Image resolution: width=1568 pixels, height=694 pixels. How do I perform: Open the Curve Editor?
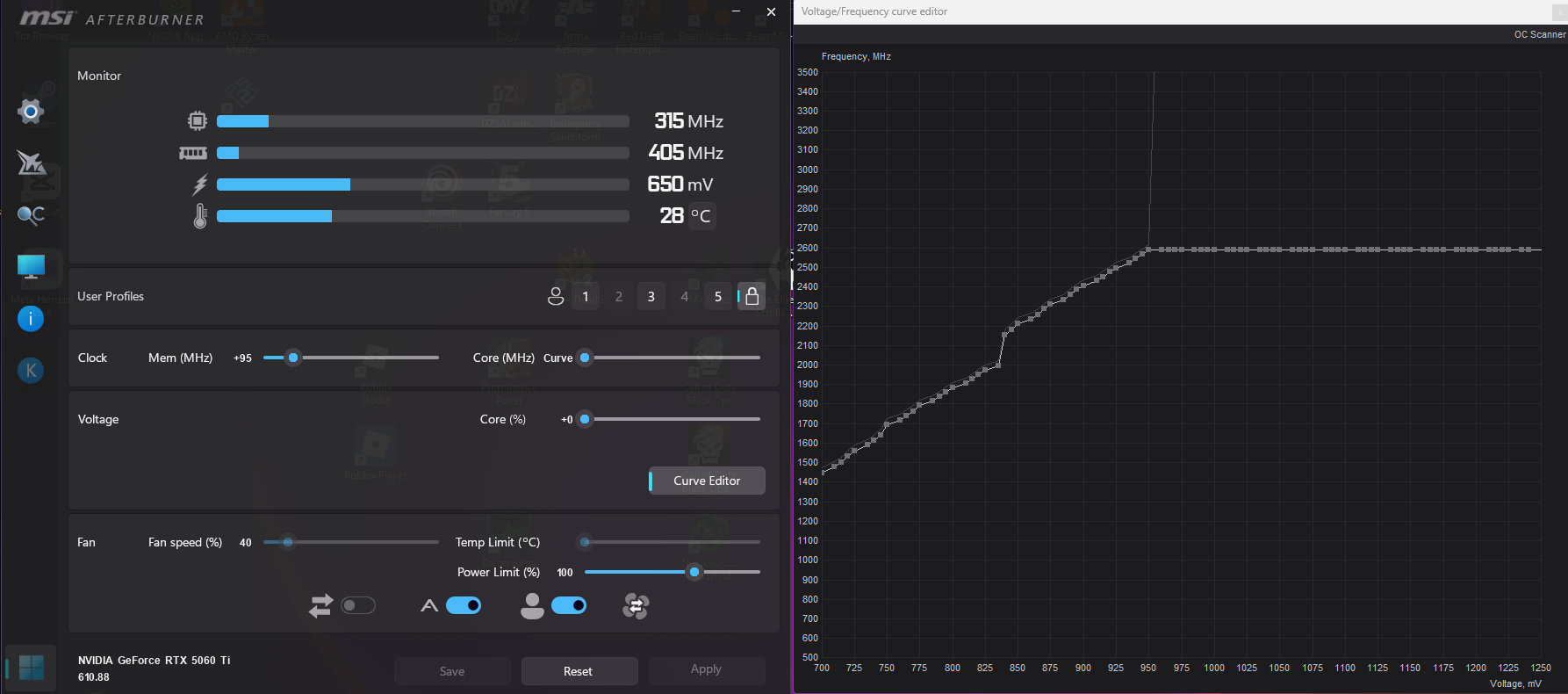707,481
